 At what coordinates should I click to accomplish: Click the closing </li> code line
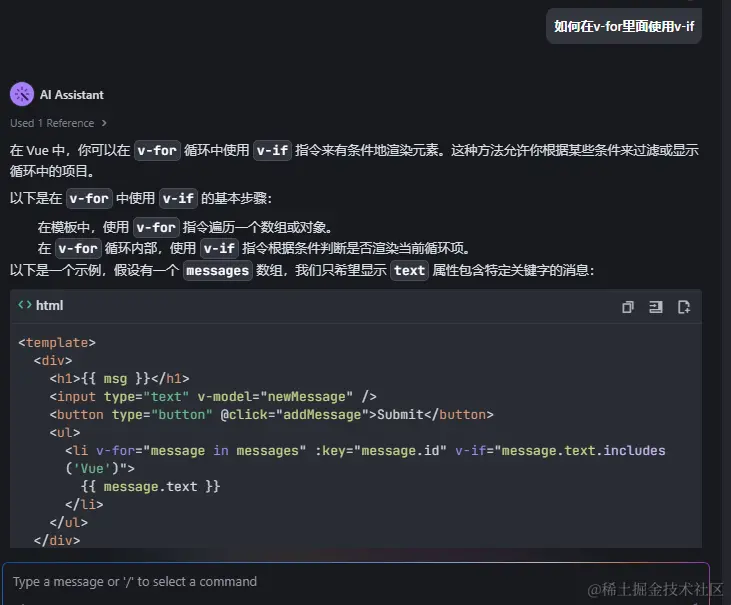click(84, 504)
